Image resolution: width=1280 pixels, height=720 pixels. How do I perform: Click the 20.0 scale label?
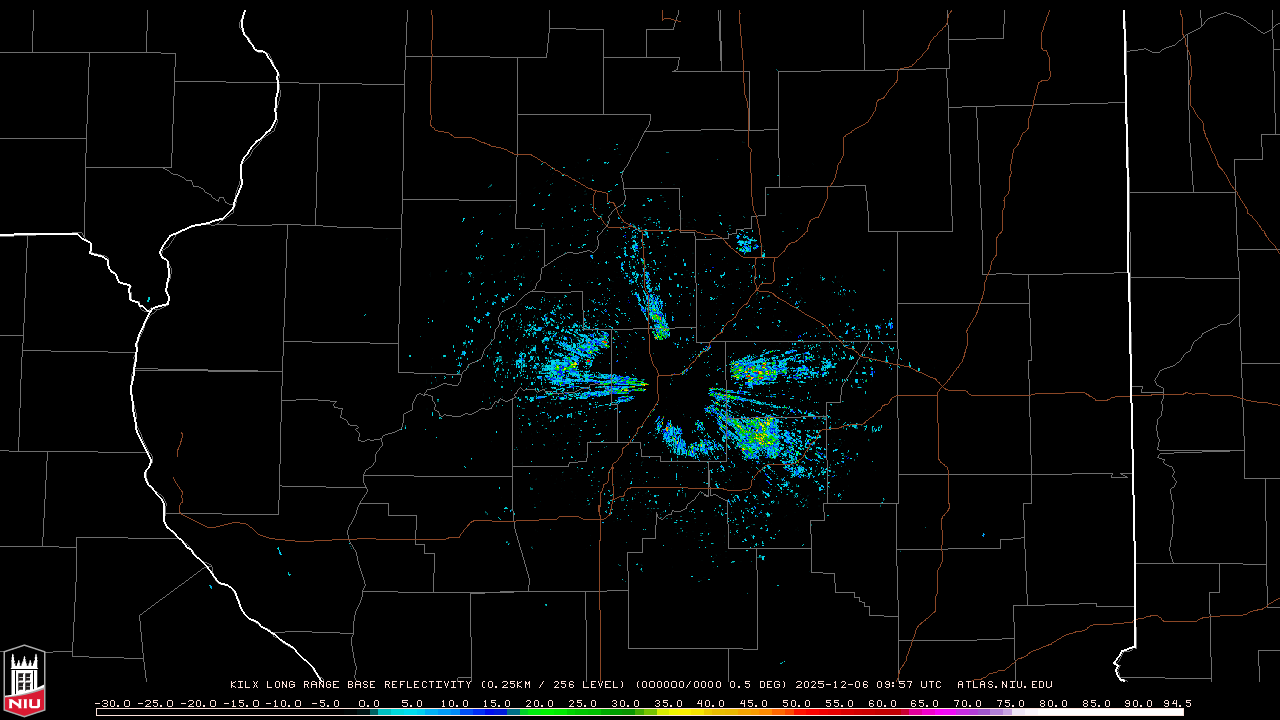(x=539, y=703)
